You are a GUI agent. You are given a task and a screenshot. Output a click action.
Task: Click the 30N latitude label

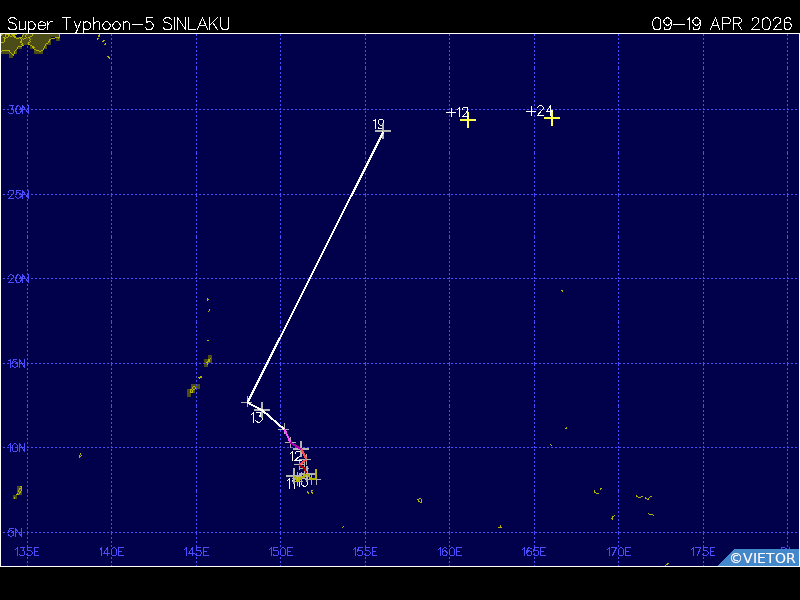pyautogui.click(x=18, y=110)
